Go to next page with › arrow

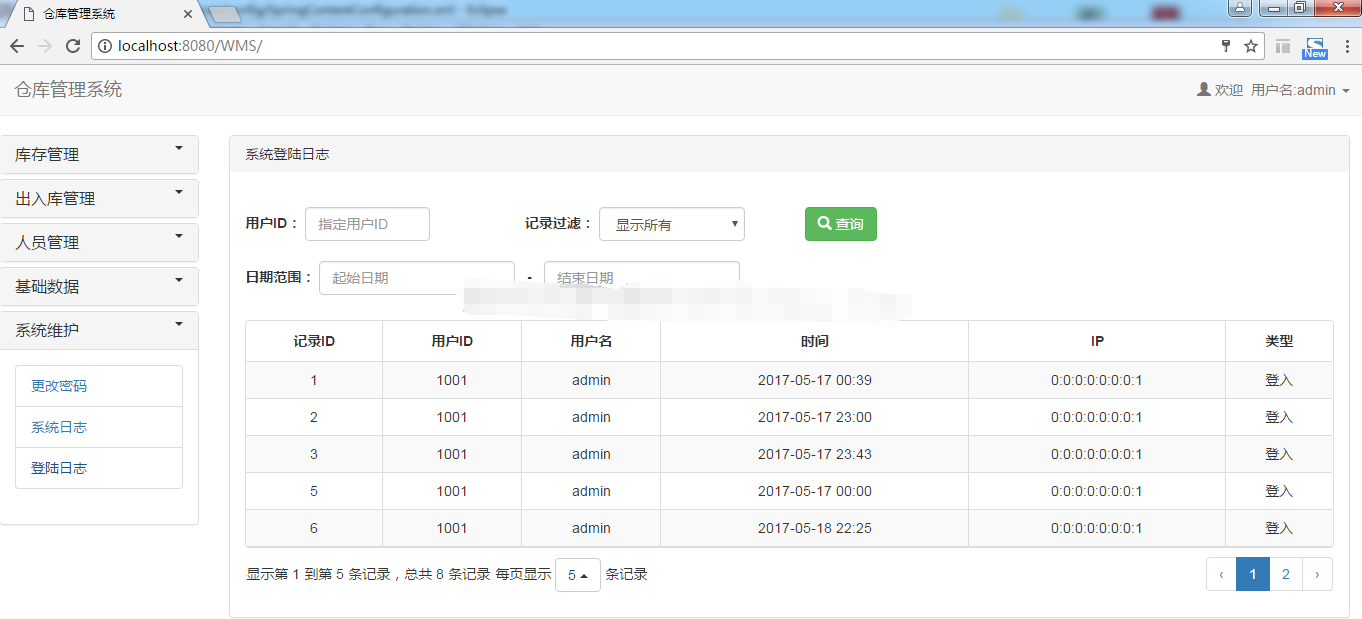tap(1317, 574)
